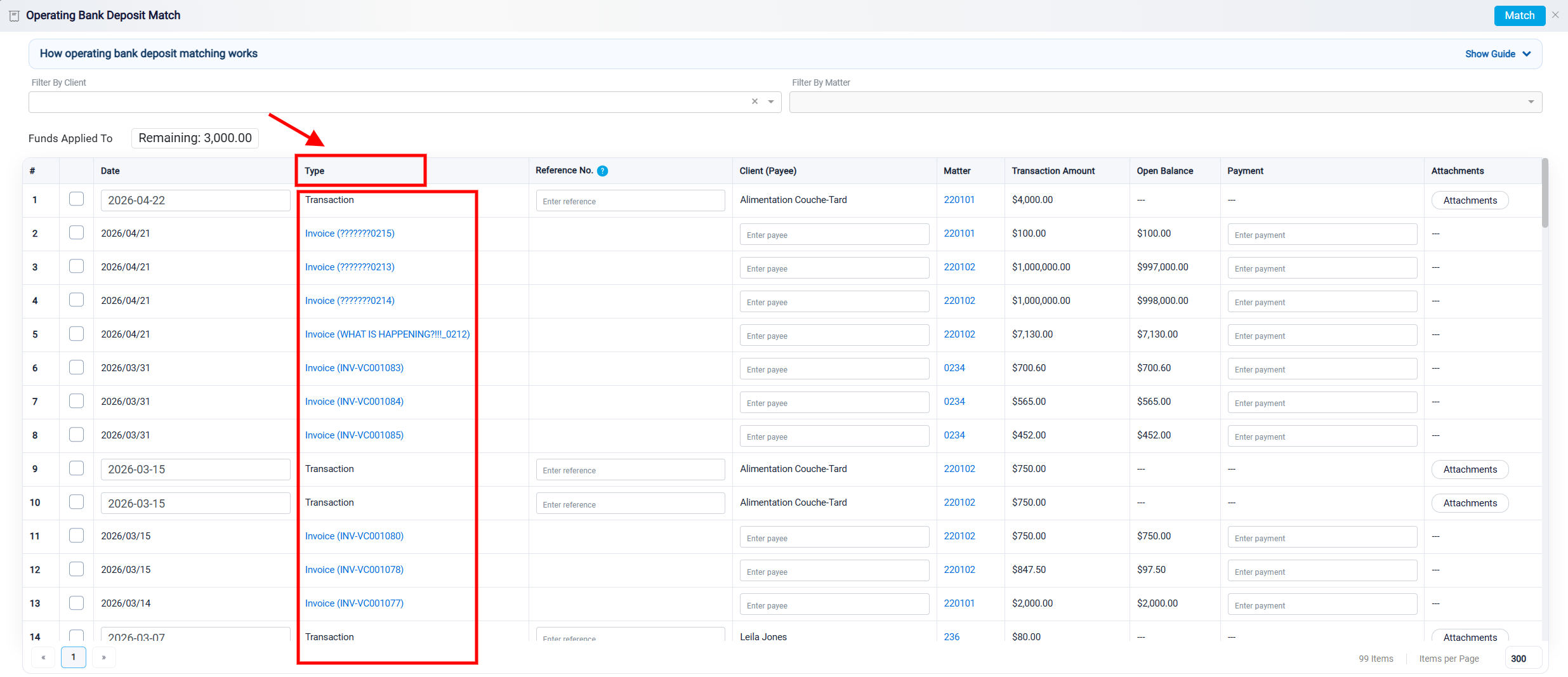Open Invoice (INV-VC001084) link
The width and height of the screenshot is (1568, 677).
354,402
